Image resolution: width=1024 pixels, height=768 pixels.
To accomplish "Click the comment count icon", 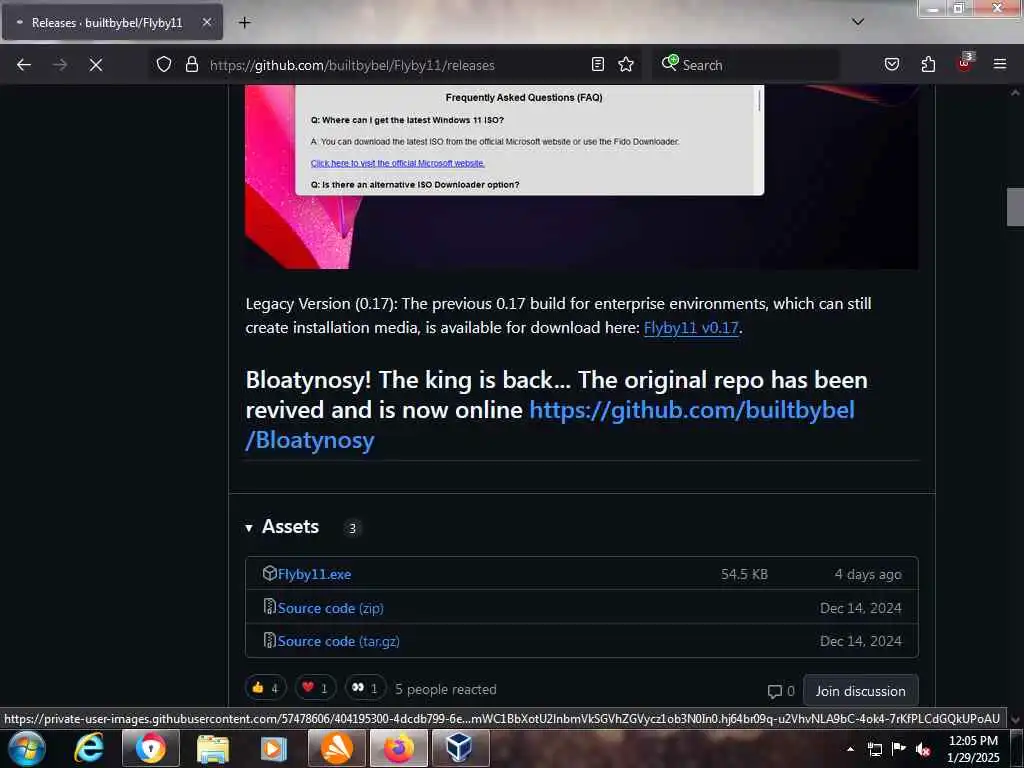I will (x=775, y=691).
